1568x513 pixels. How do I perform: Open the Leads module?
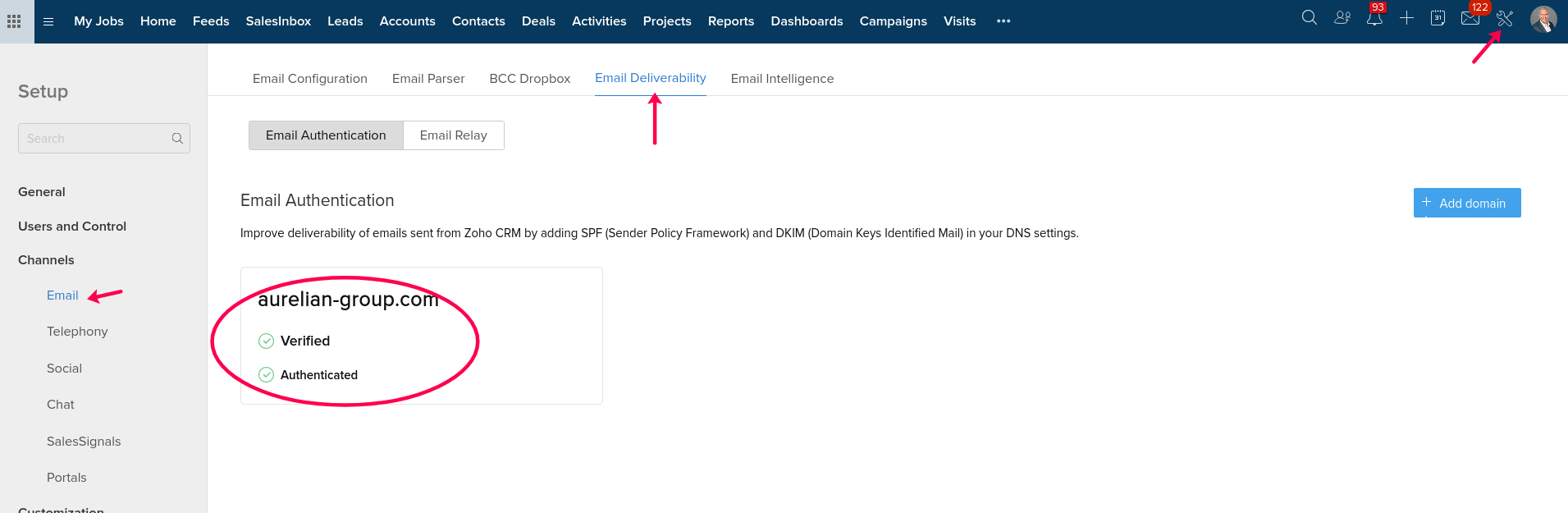[345, 21]
